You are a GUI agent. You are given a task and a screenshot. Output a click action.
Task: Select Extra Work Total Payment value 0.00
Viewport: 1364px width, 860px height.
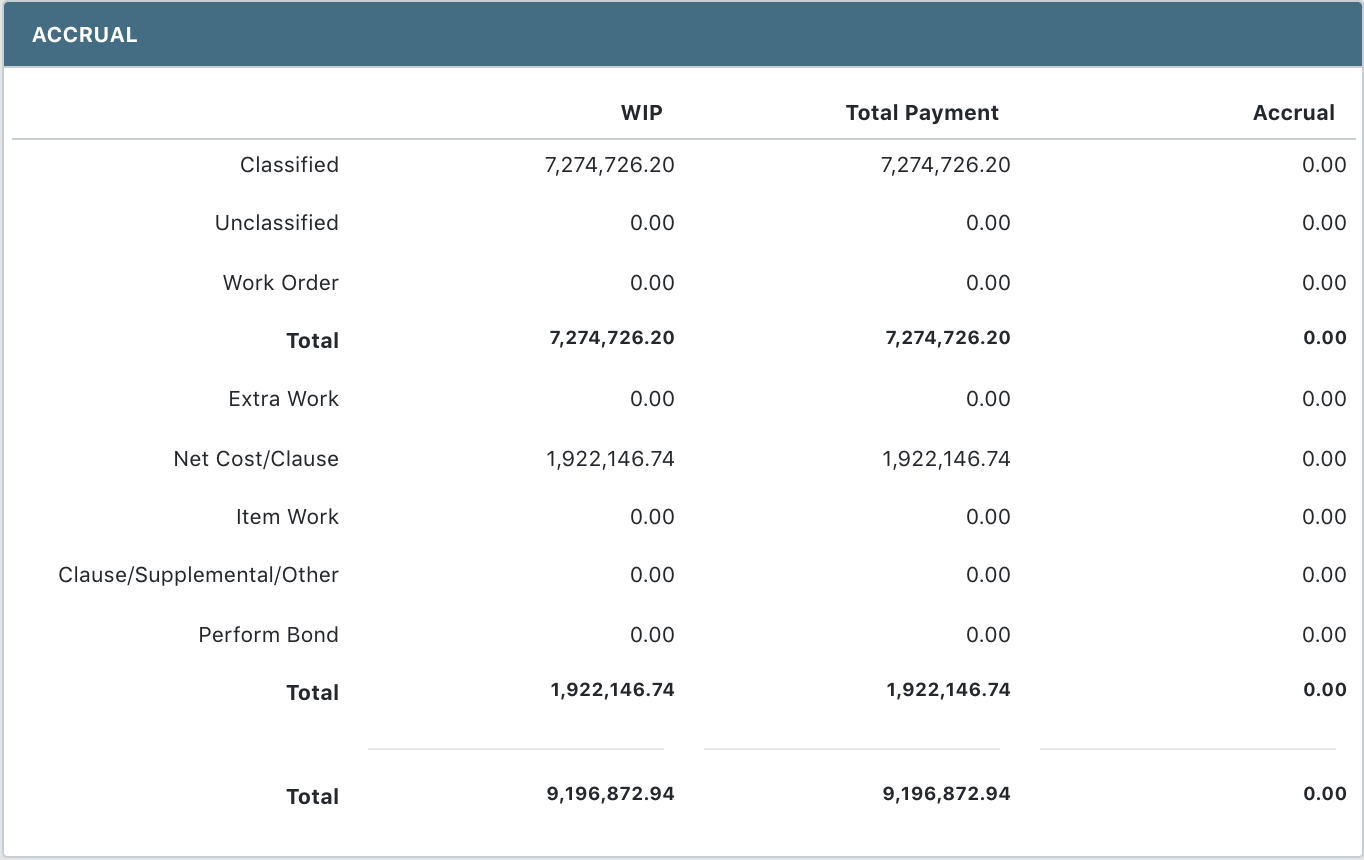click(x=988, y=399)
